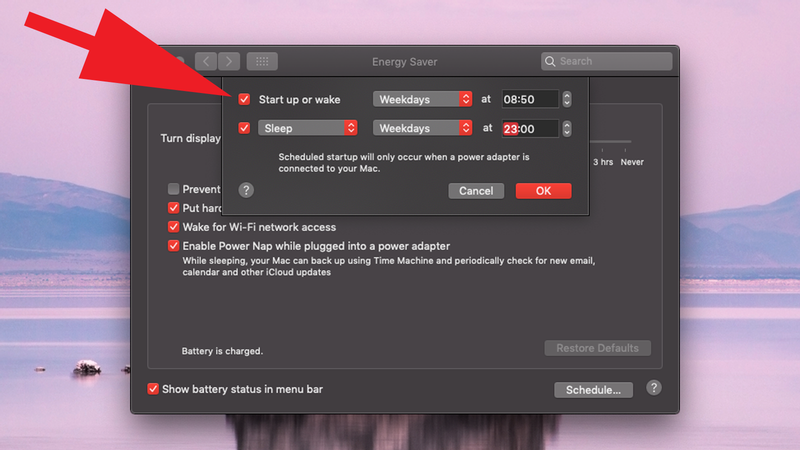Open the Schedule... button
Viewport: 800px width, 450px height.
pyautogui.click(x=593, y=390)
